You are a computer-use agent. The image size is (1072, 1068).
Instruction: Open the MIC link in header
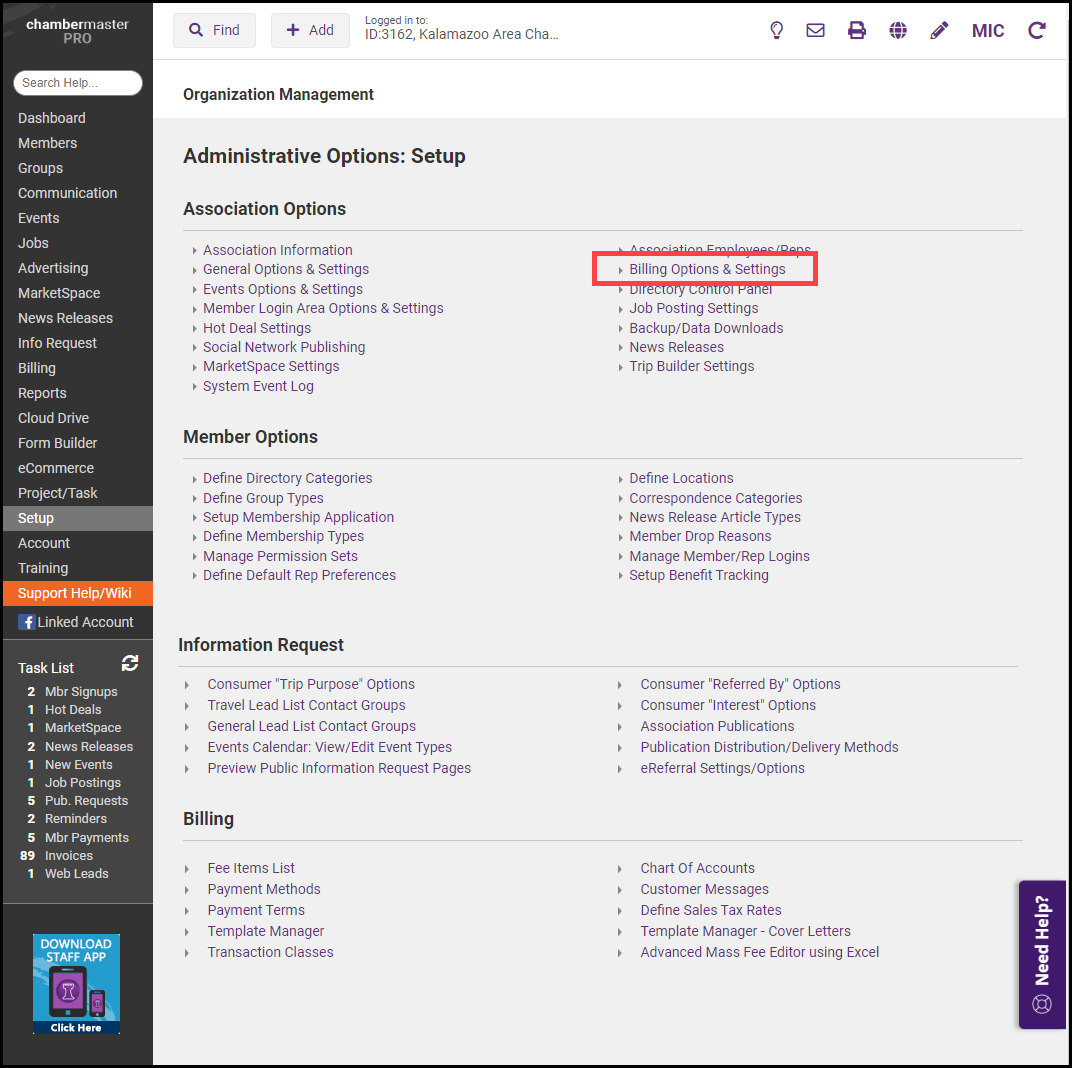[x=988, y=30]
